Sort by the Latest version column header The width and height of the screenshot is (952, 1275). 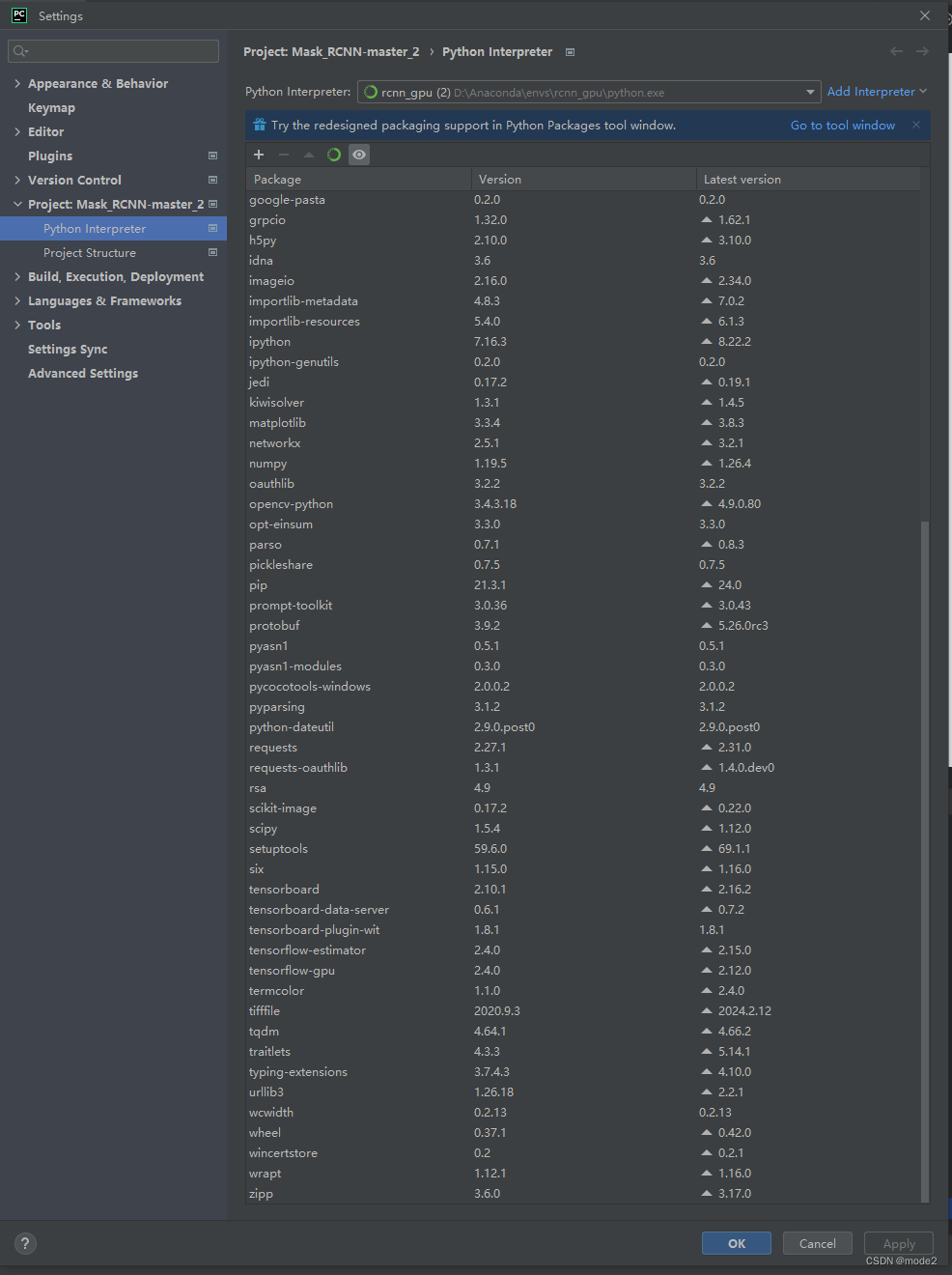[808, 179]
